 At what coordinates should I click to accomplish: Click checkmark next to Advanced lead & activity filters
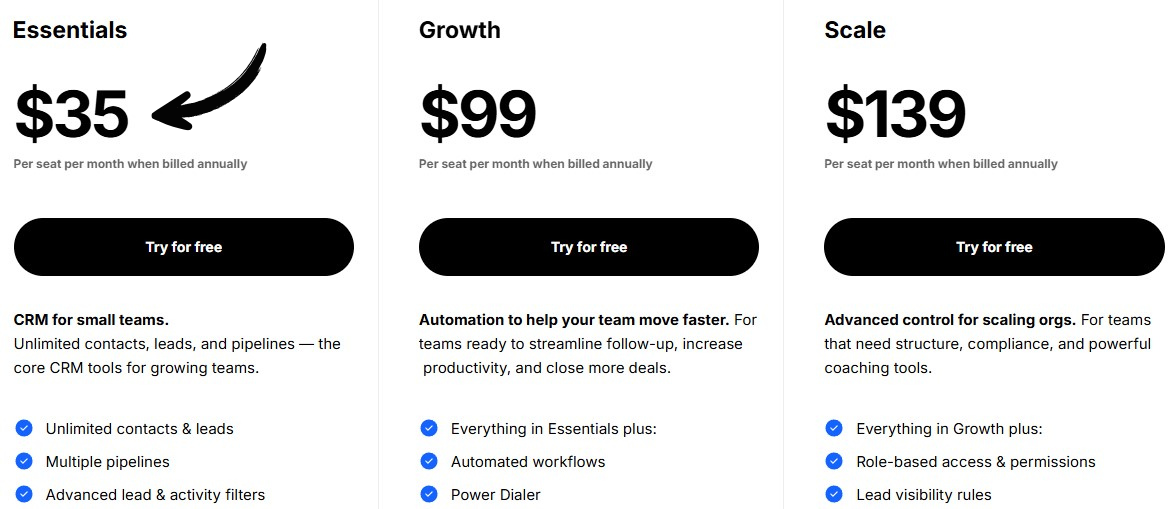(24, 494)
